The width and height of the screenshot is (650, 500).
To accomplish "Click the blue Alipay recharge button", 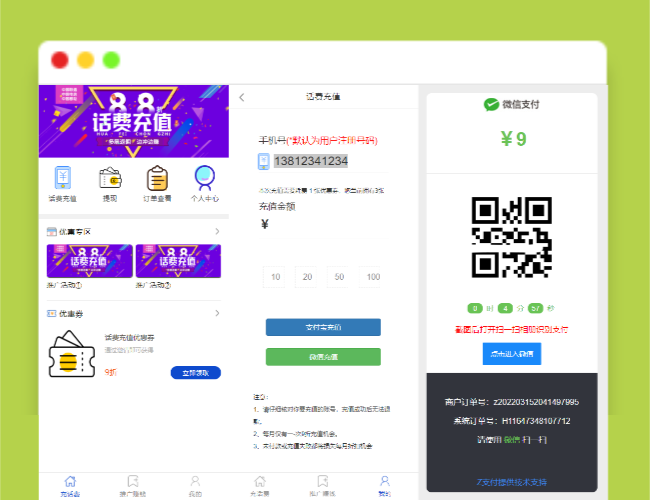I will pyautogui.click(x=323, y=327).
